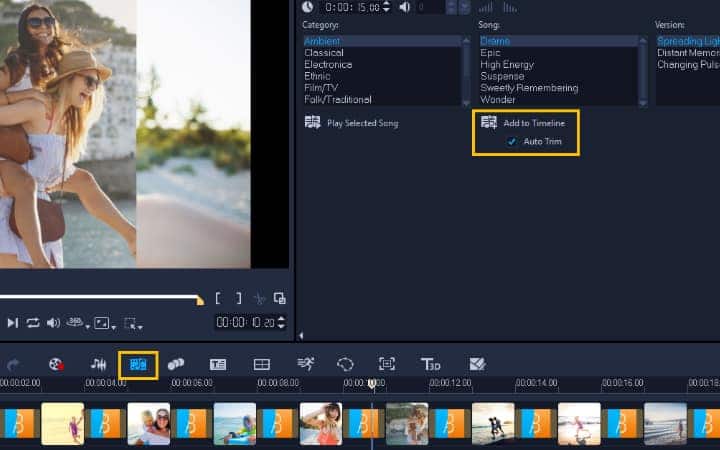Screen dimensions: 720x450
Task: Open the Subtitle Editor toolbar icon
Action: point(218,364)
